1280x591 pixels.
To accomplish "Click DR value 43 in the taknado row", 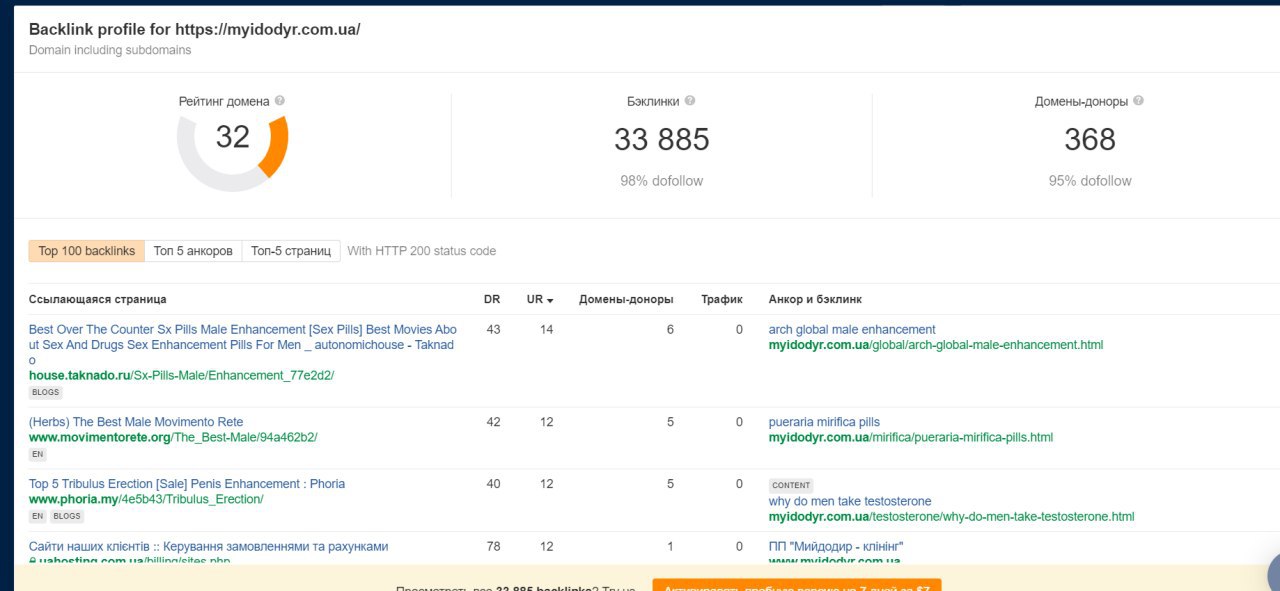I will [493, 329].
